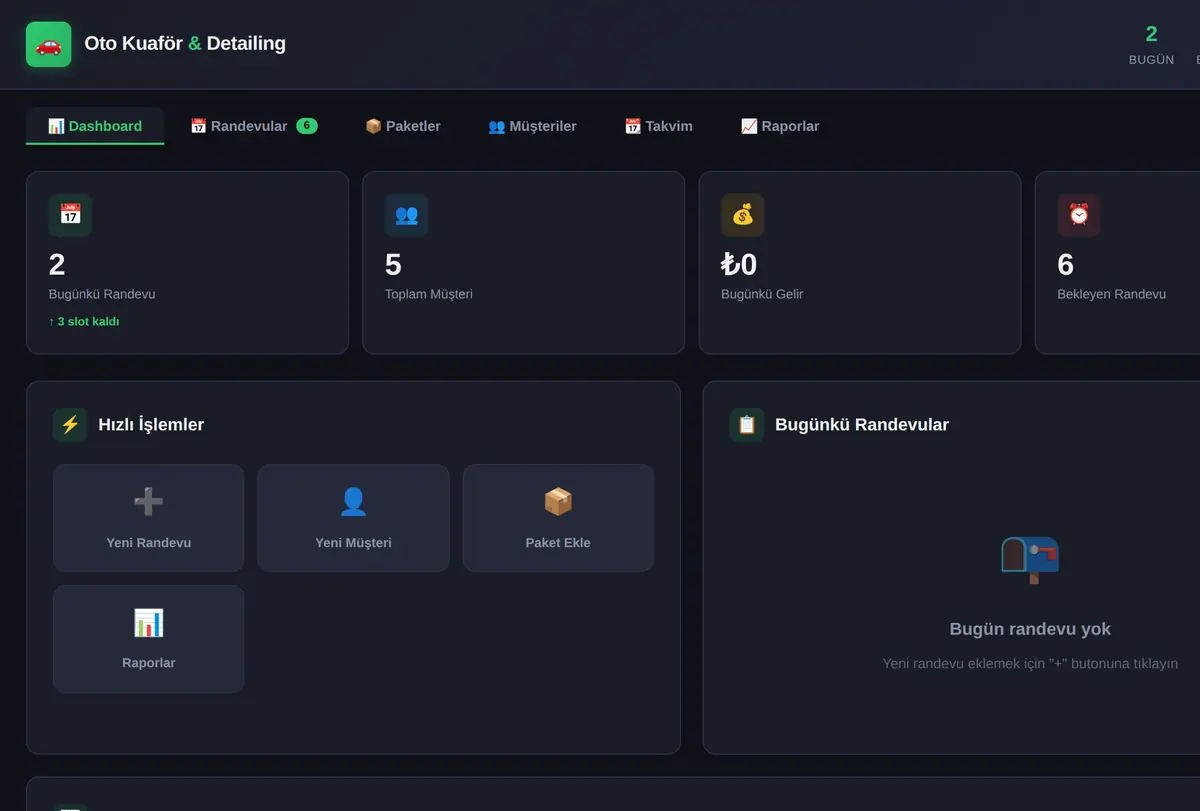Click the box icon in Paket Ekle
This screenshot has width=1200, height=811.
558,502
